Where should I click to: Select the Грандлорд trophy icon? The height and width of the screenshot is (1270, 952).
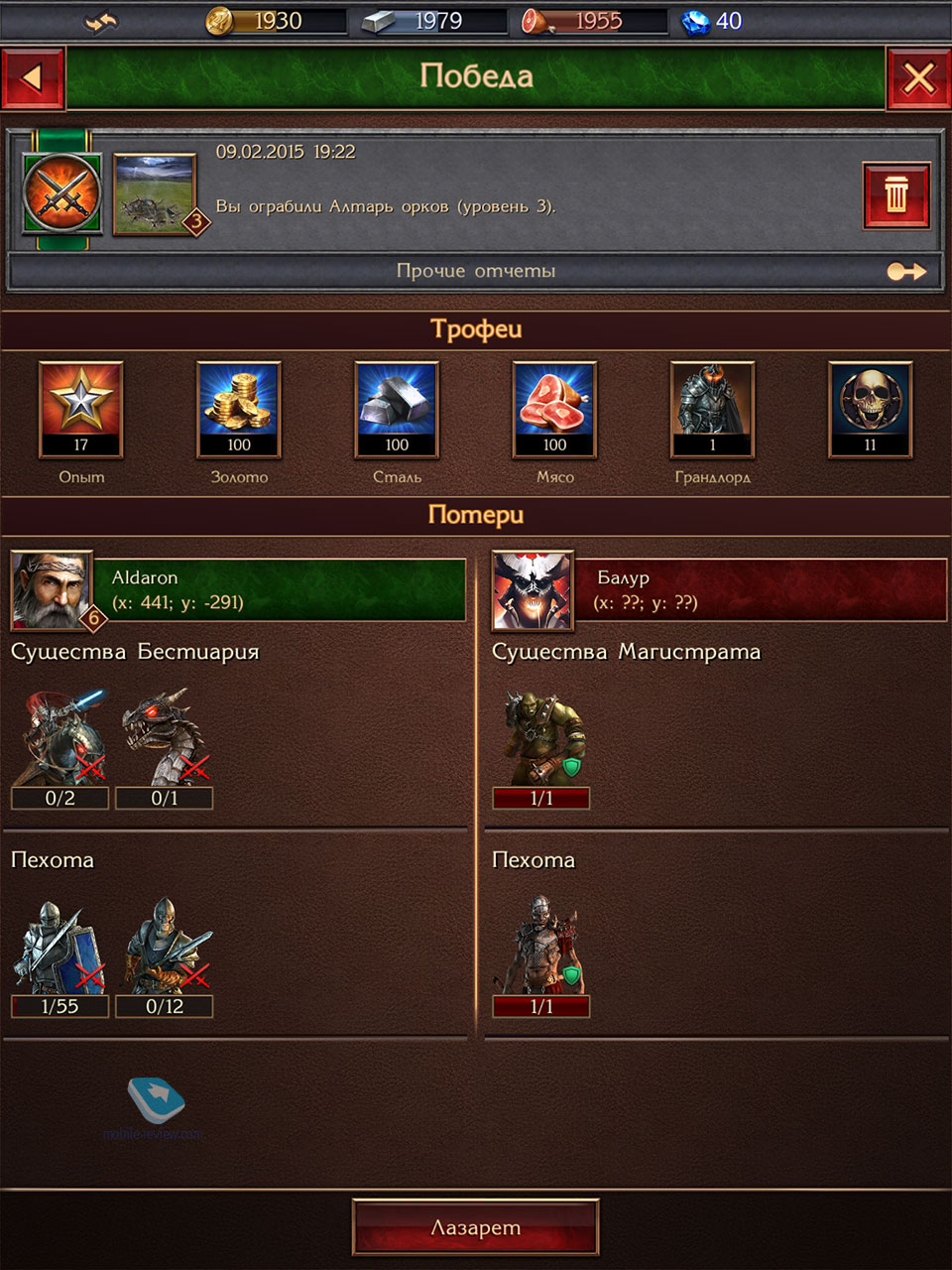pyautogui.click(x=712, y=409)
